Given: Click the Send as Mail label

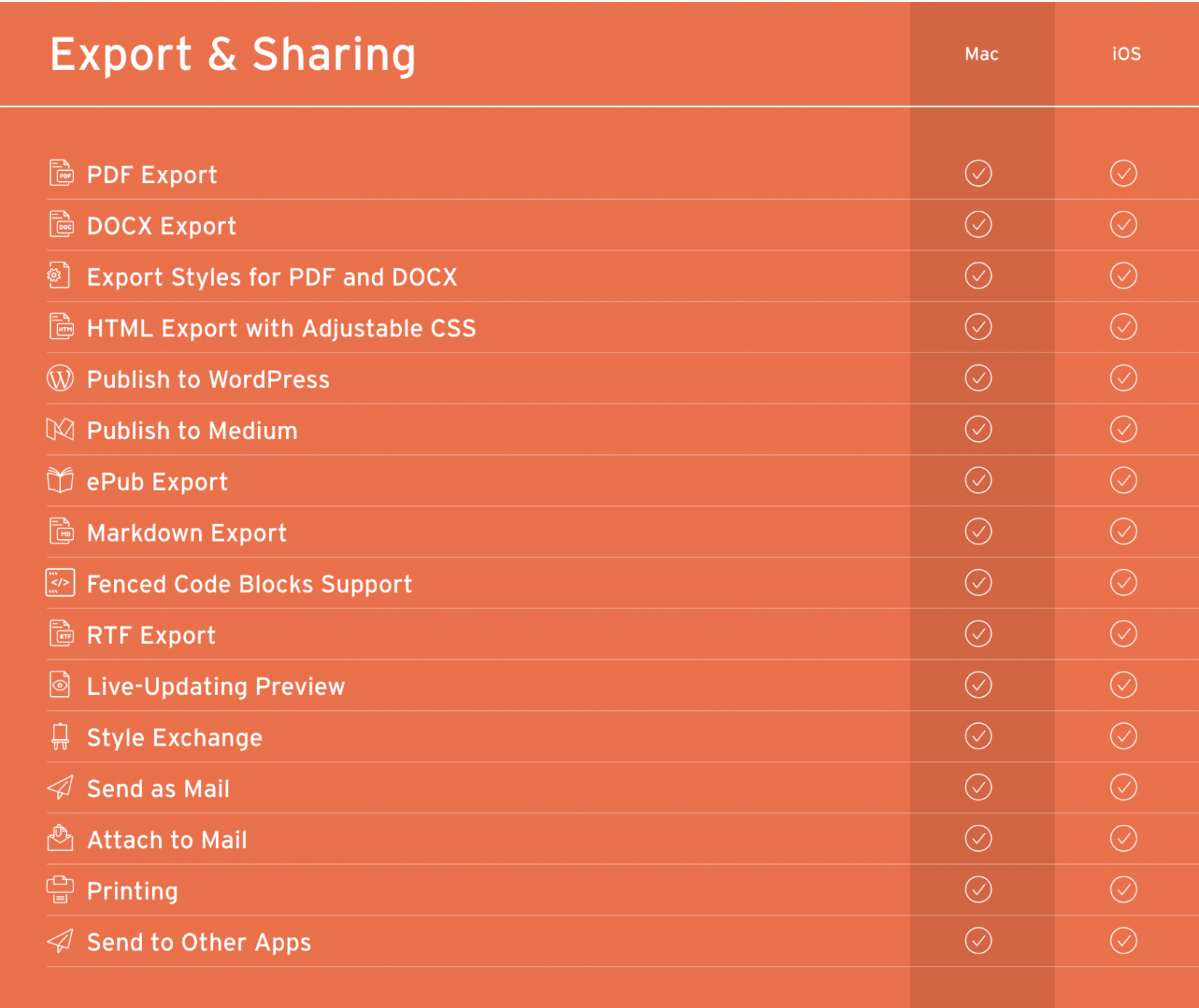Looking at the screenshot, I should click(158, 789).
